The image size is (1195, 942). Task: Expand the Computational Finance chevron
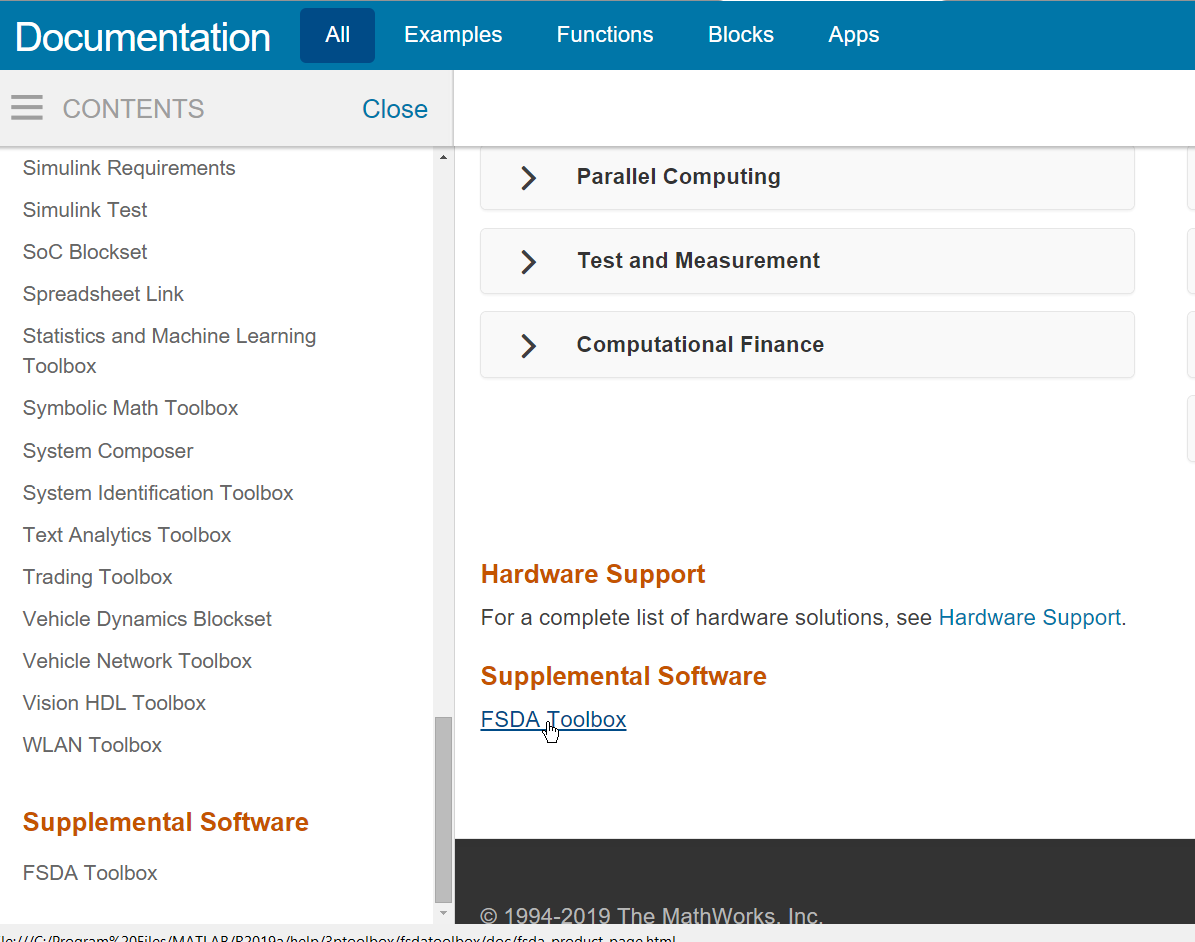[x=528, y=345]
